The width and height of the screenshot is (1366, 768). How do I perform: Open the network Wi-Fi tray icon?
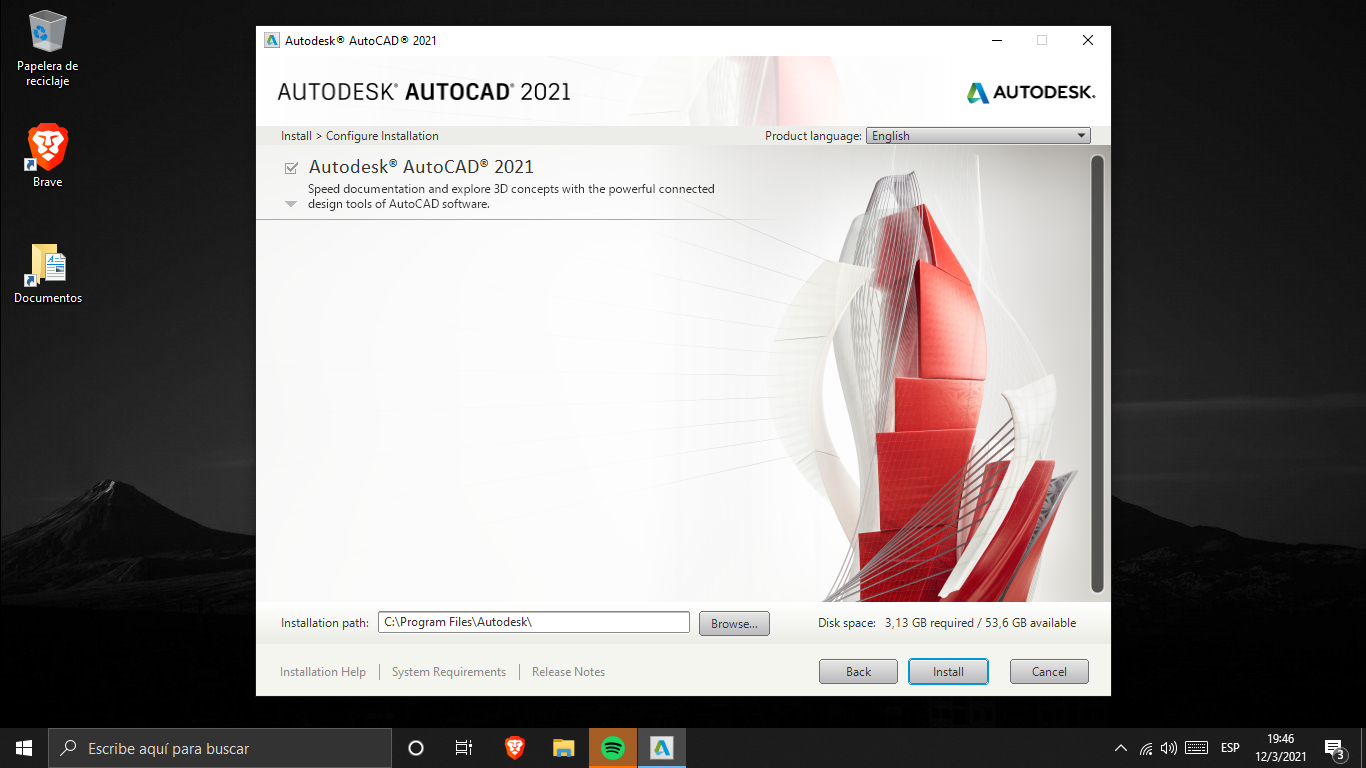tap(1146, 748)
